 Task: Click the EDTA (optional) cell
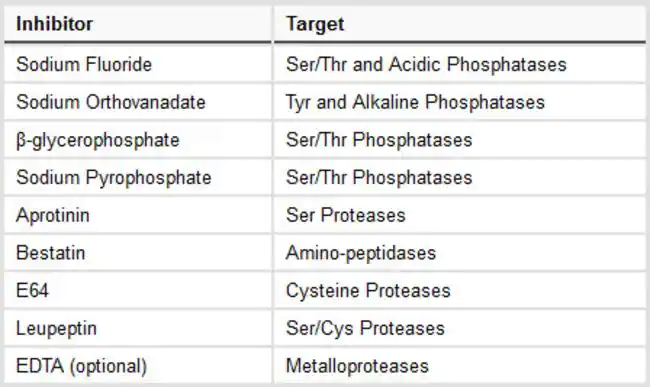click(x=138, y=366)
